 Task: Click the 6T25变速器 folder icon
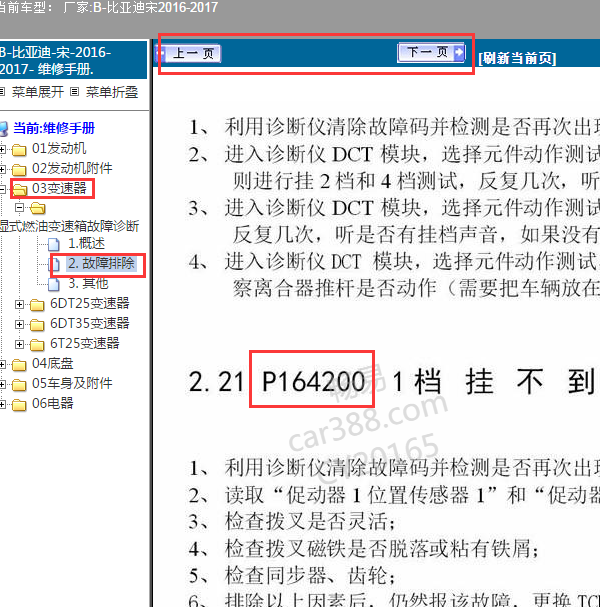pyautogui.click(x=37, y=345)
